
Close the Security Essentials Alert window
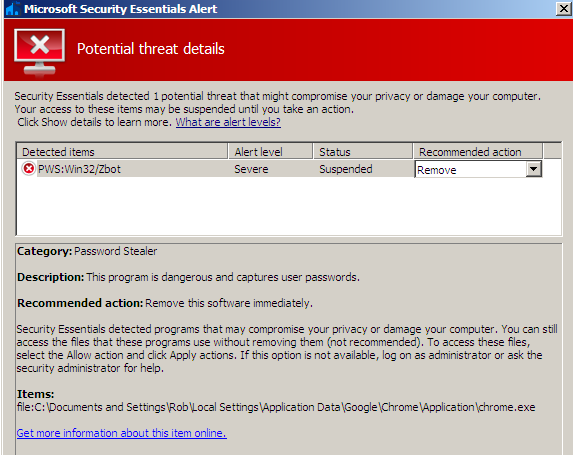(x=563, y=8)
